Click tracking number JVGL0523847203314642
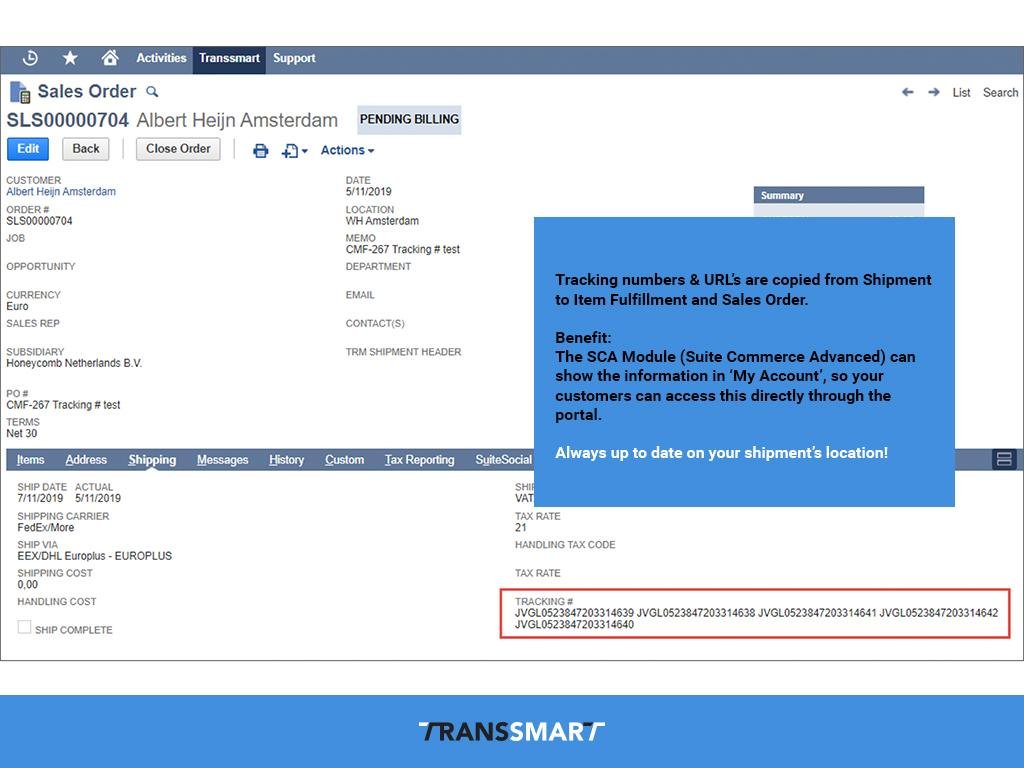 tap(938, 613)
